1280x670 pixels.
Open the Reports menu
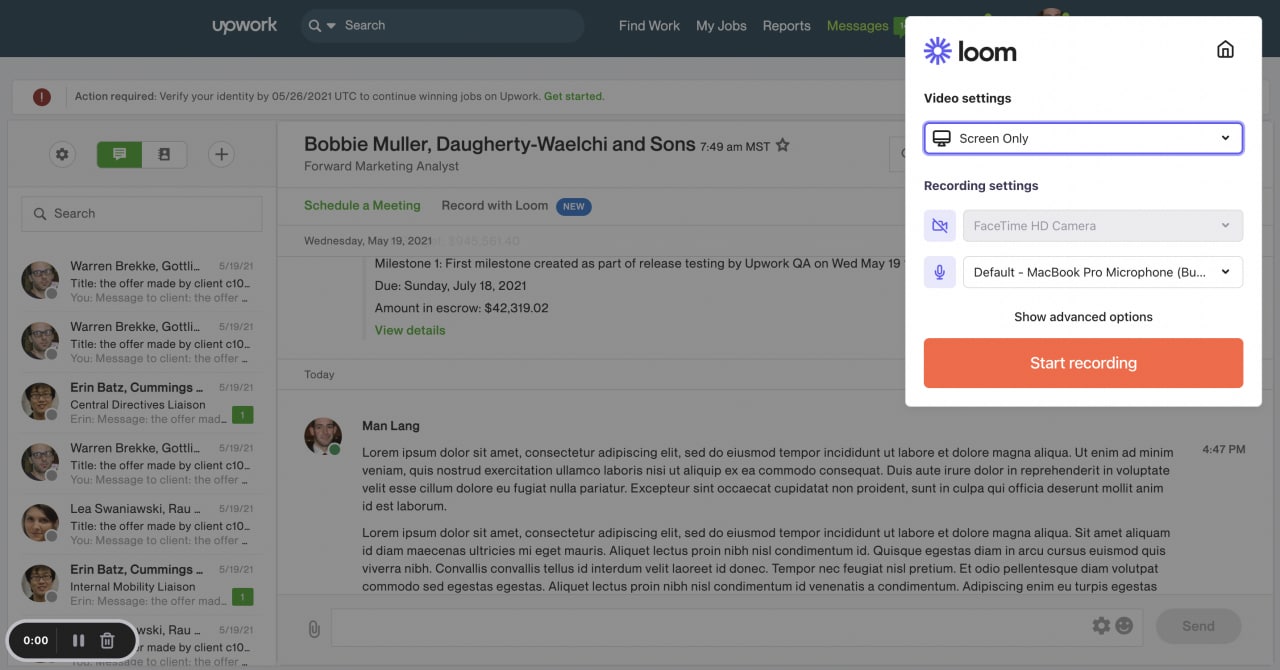786,26
